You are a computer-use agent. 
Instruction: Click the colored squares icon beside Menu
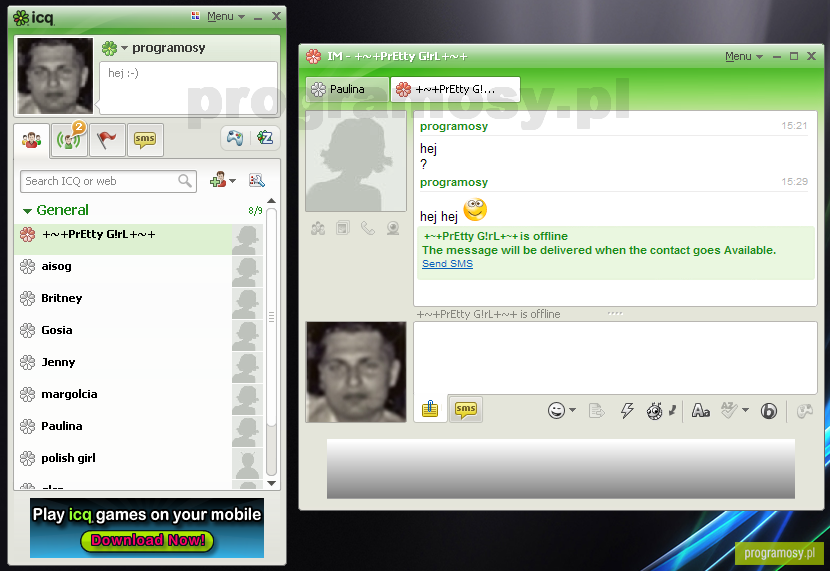click(x=195, y=16)
